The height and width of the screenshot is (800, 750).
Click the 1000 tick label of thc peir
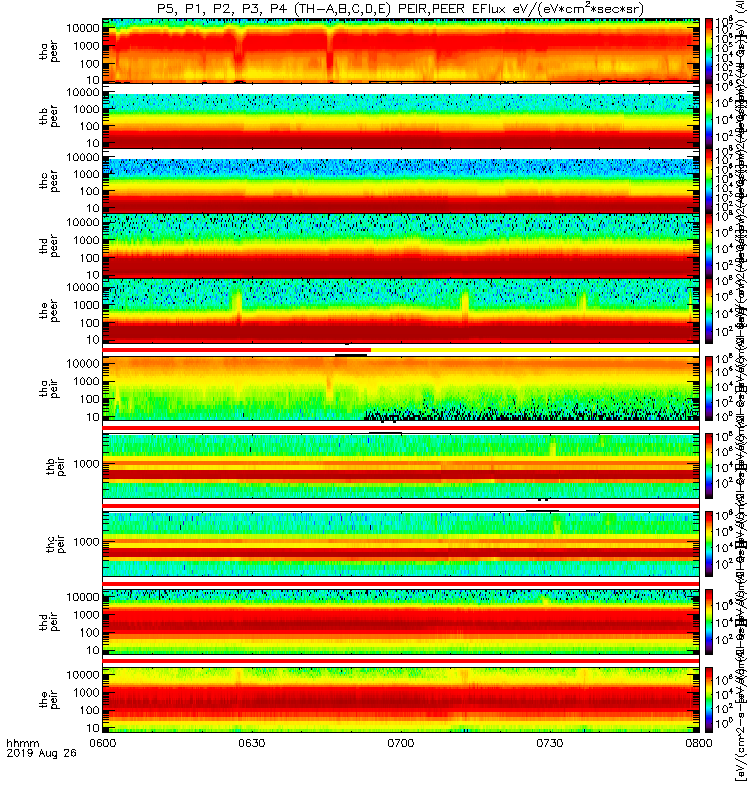coord(86,542)
